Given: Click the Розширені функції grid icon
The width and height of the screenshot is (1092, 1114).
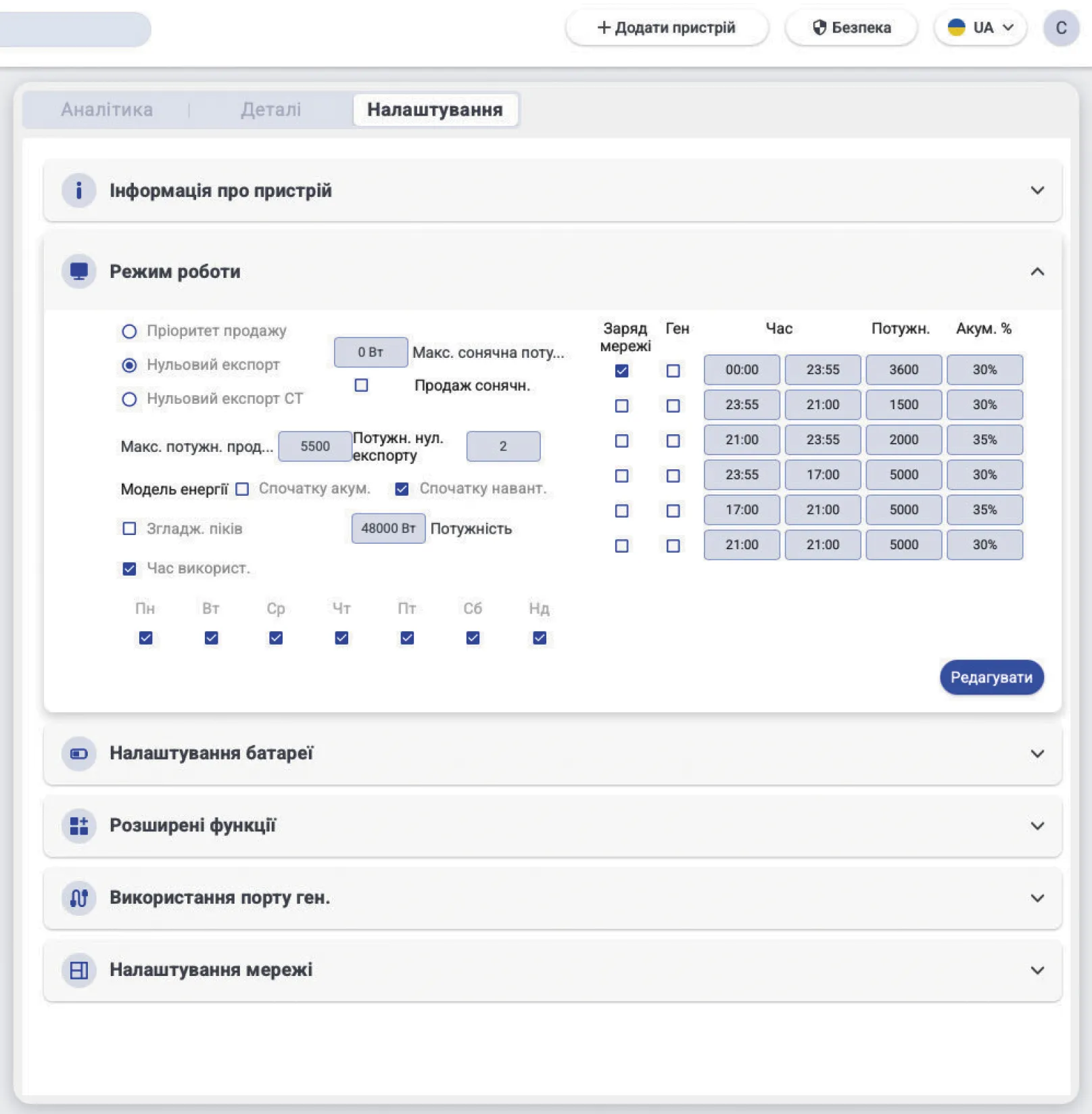Looking at the screenshot, I should click(x=78, y=826).
